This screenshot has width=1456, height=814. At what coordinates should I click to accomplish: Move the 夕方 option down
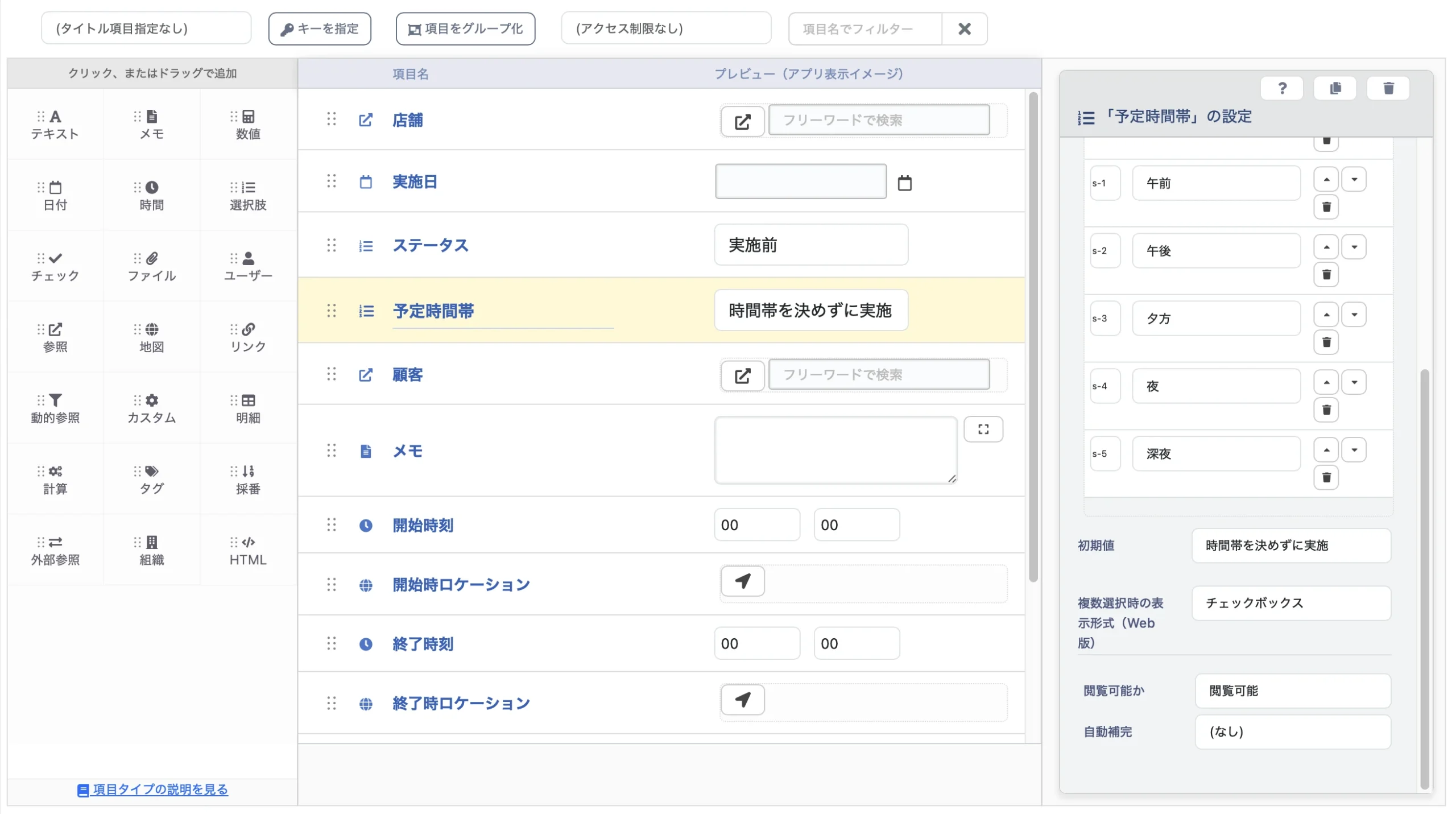point(1354,315)
